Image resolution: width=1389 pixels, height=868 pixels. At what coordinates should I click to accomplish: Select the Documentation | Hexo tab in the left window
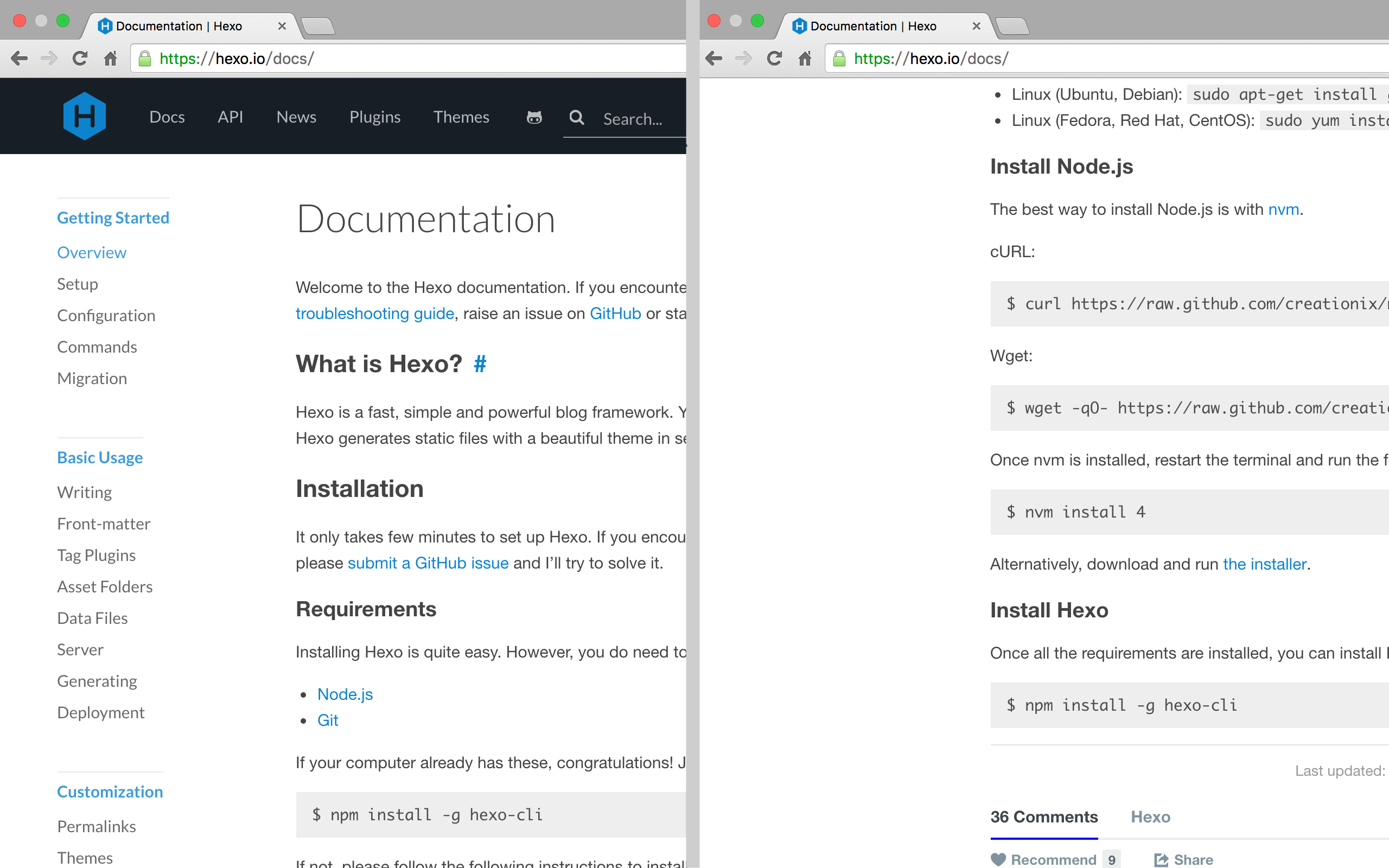click(x=190, y=27)
